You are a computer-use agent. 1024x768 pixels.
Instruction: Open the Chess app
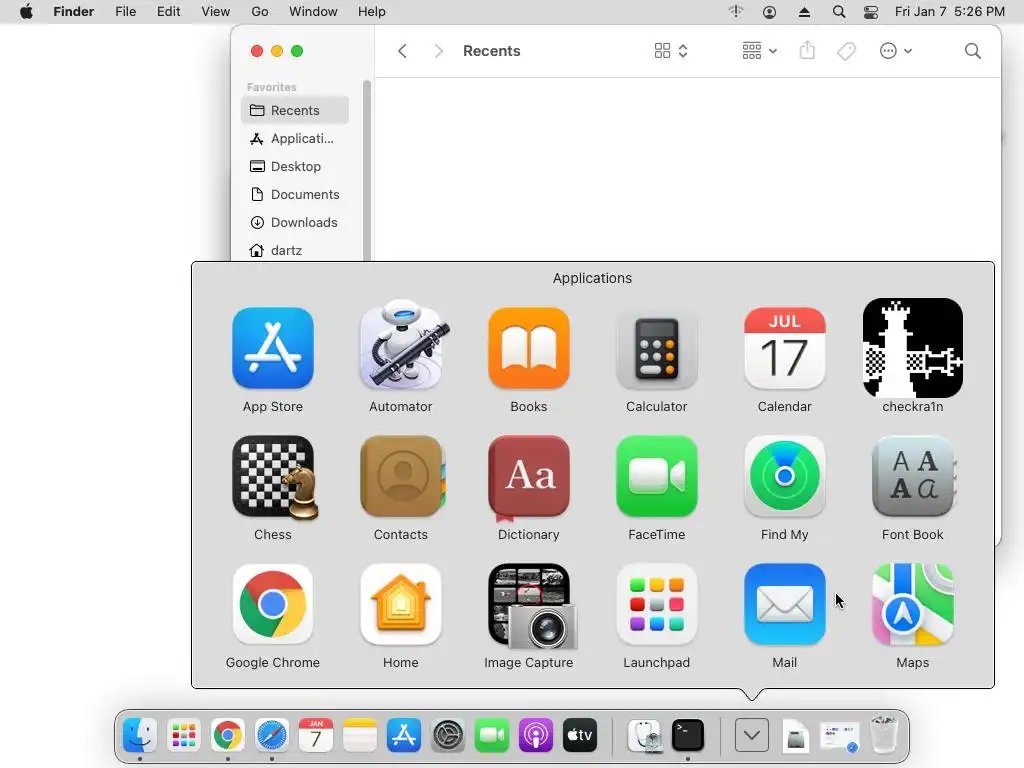pyautogui.click(x=274, y=477)
